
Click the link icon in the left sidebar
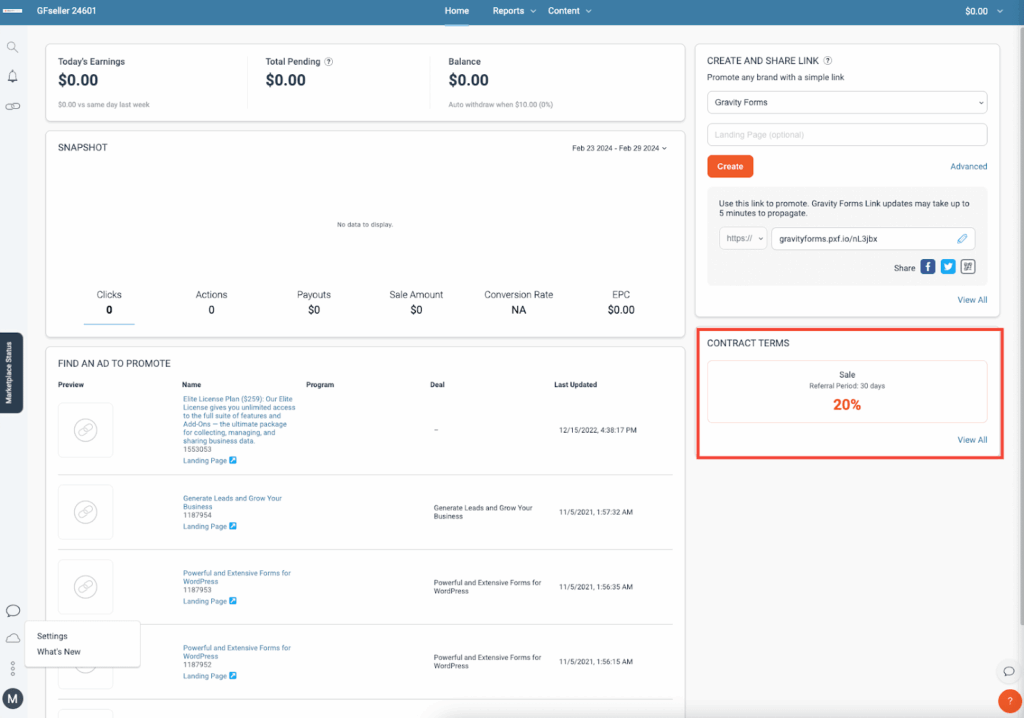point(12,106)
